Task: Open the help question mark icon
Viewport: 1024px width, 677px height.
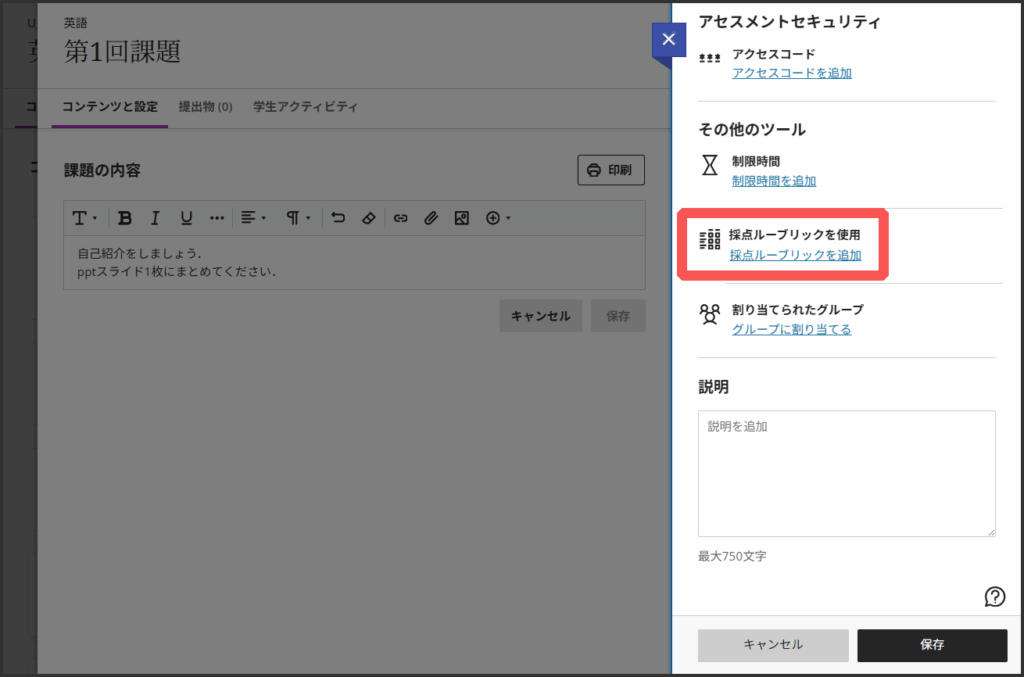Action: tap(994, 597)
